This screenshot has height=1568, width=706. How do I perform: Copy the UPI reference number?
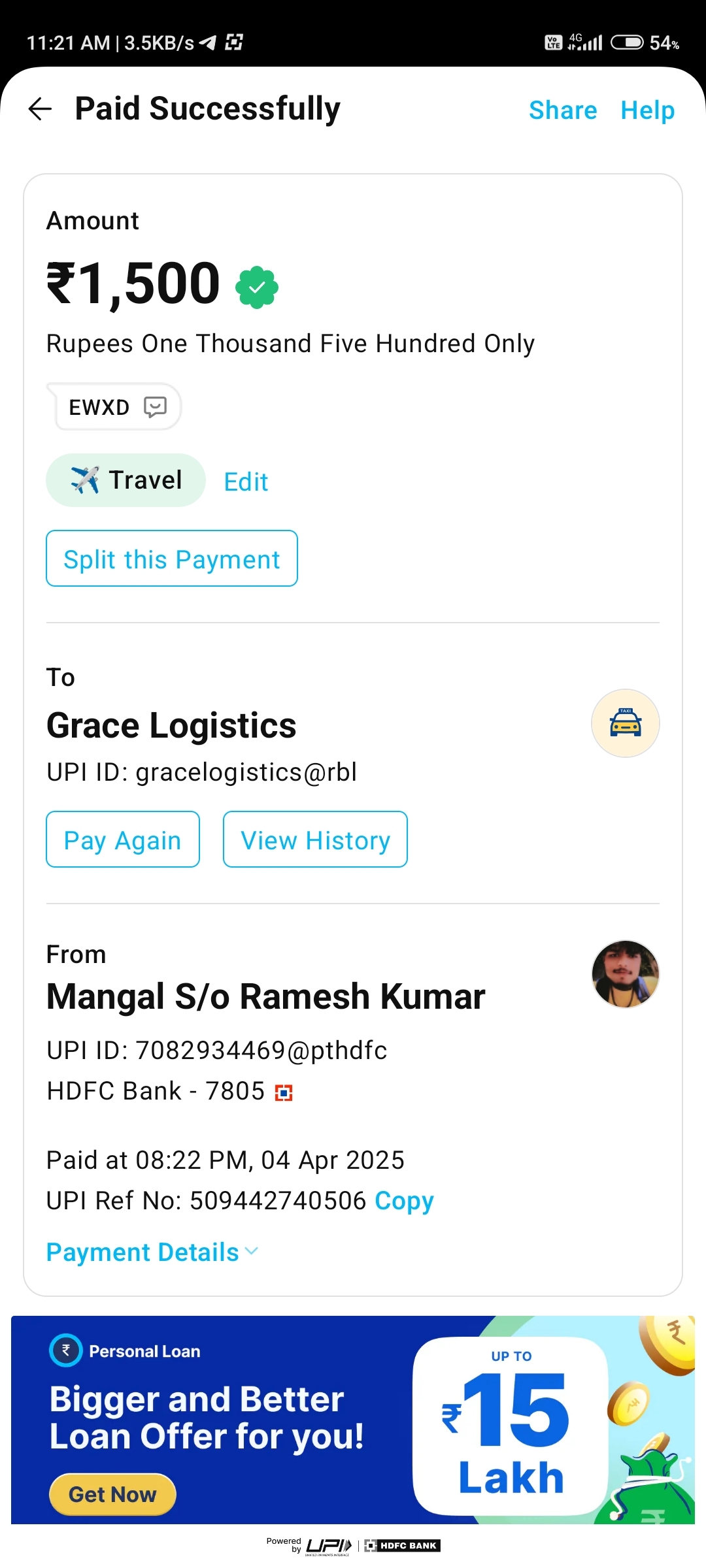(x=404, y=1200)
